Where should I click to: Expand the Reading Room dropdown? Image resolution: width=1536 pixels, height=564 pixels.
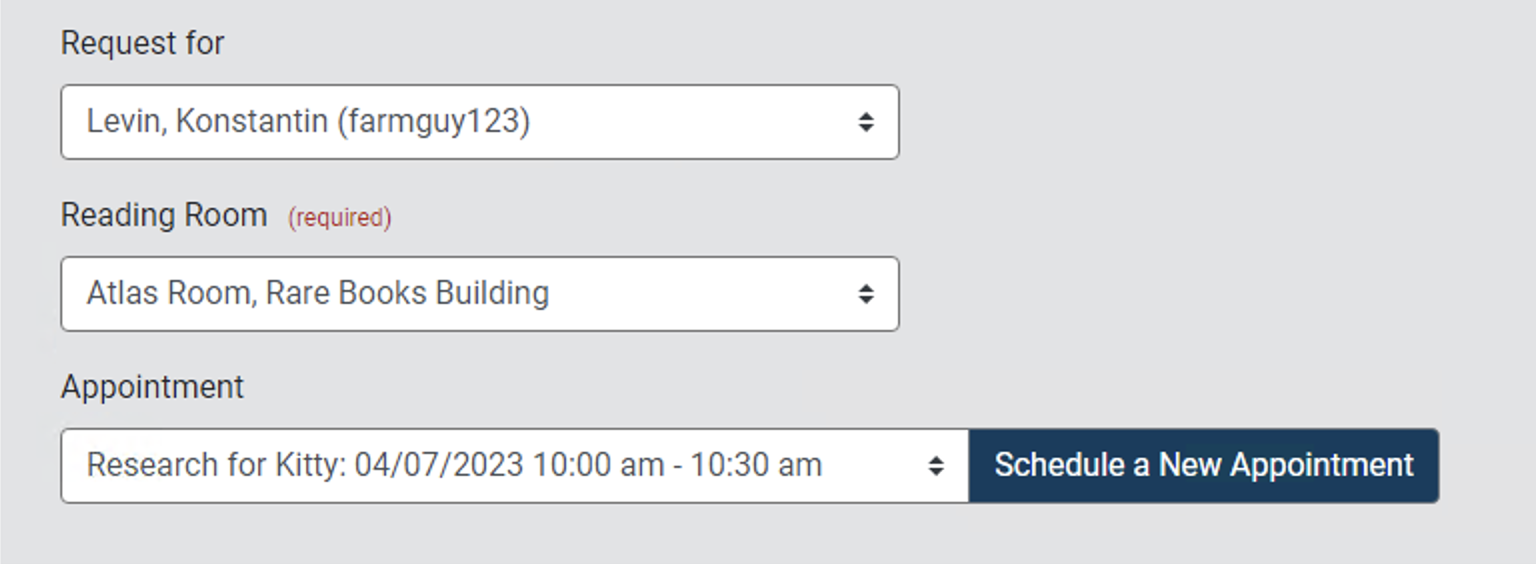point(479,294)
